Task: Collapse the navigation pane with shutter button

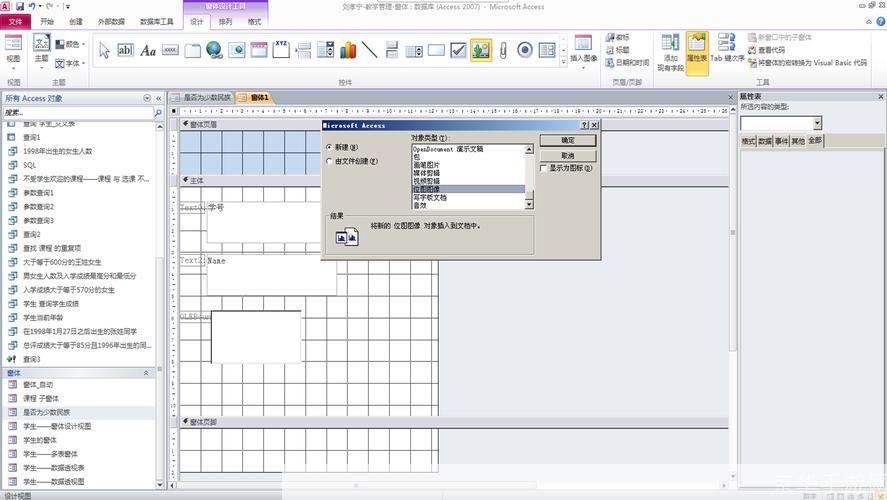Action: 159,98
